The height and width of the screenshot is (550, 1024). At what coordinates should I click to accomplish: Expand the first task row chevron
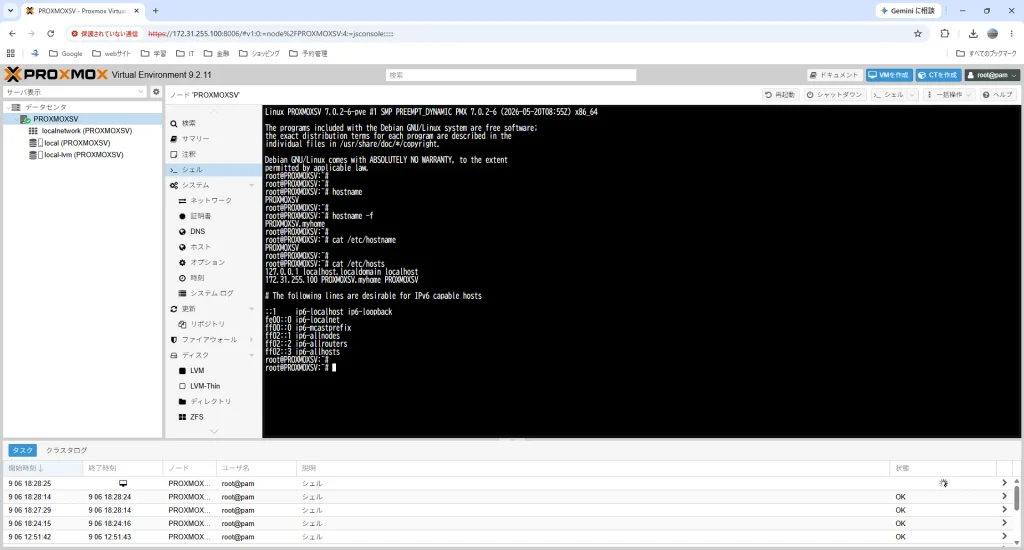tap(1004, 483)
